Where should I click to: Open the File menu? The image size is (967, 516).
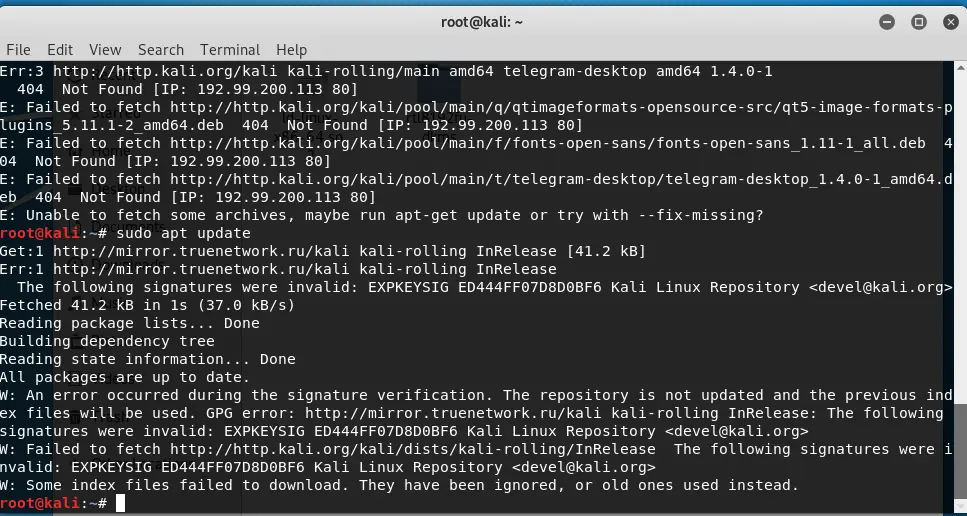[18, 50]
